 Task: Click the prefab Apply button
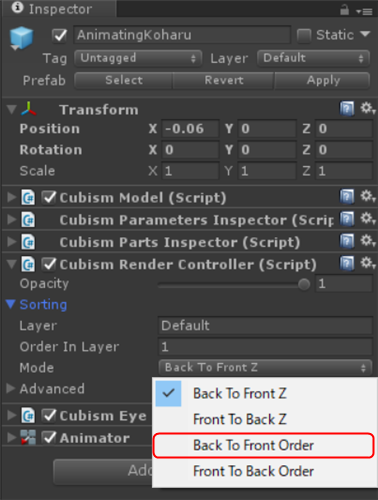(323, 80)
